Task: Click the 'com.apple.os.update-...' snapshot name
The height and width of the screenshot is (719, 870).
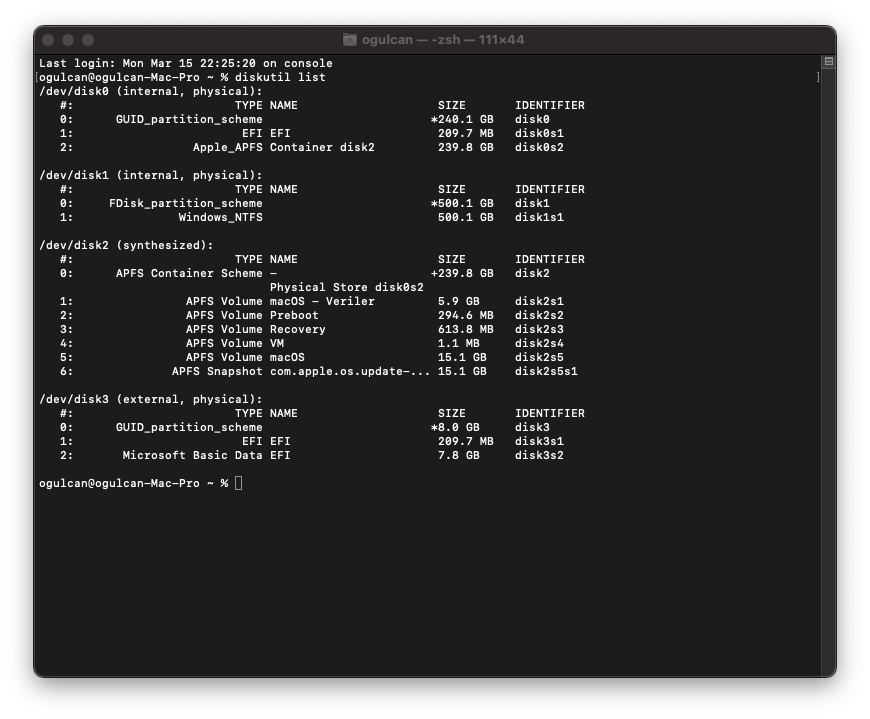Action: pos(350,371)
